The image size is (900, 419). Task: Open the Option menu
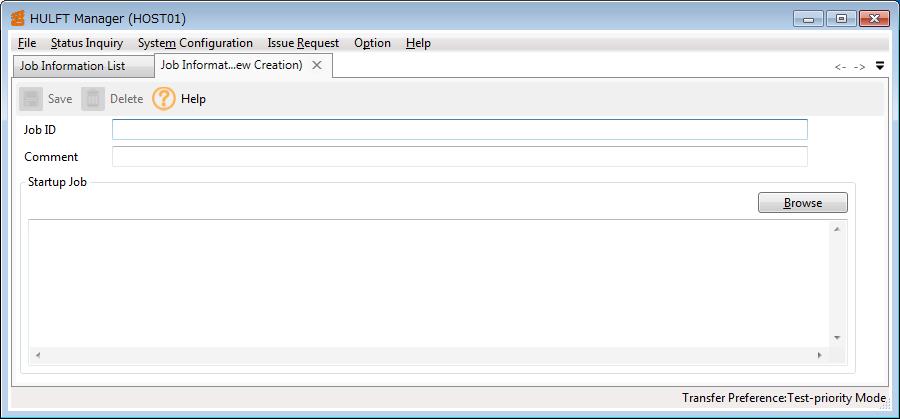(372, 43)
